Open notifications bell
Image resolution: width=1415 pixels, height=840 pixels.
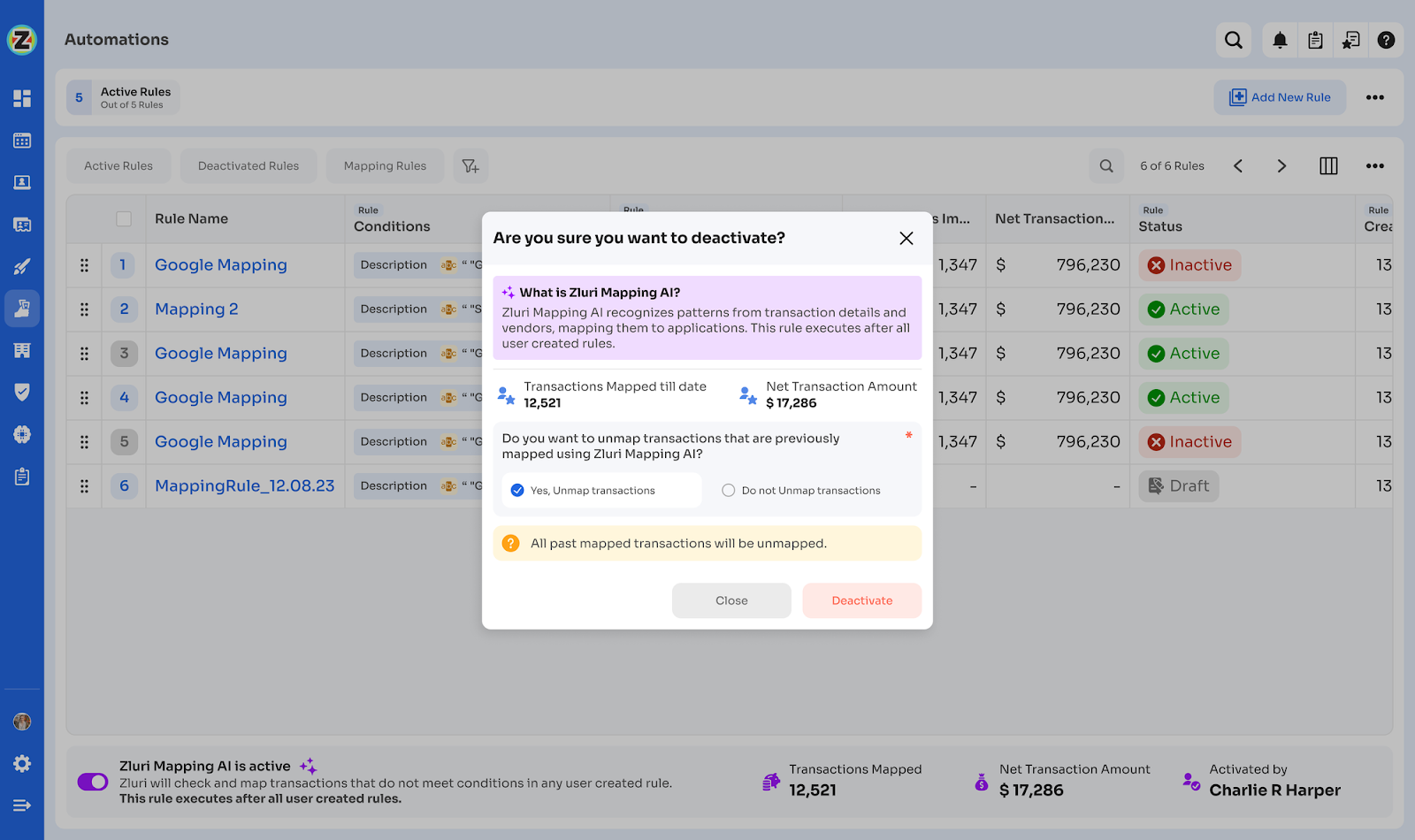(x=1280, y=40)
